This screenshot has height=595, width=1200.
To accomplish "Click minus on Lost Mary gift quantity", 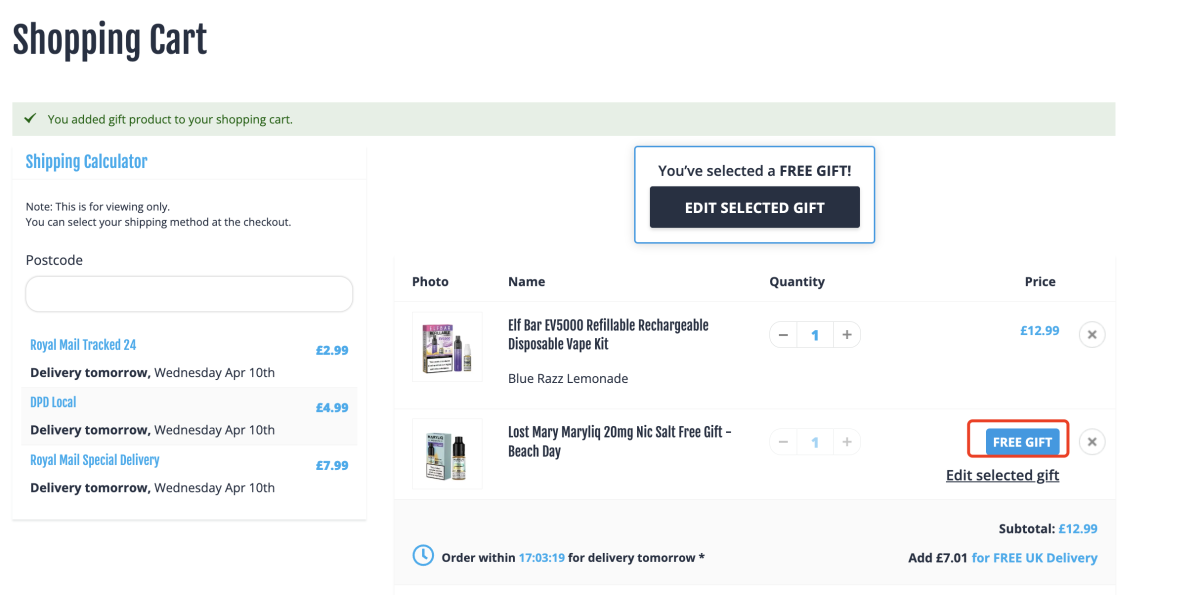I will [x=783, y=442].
